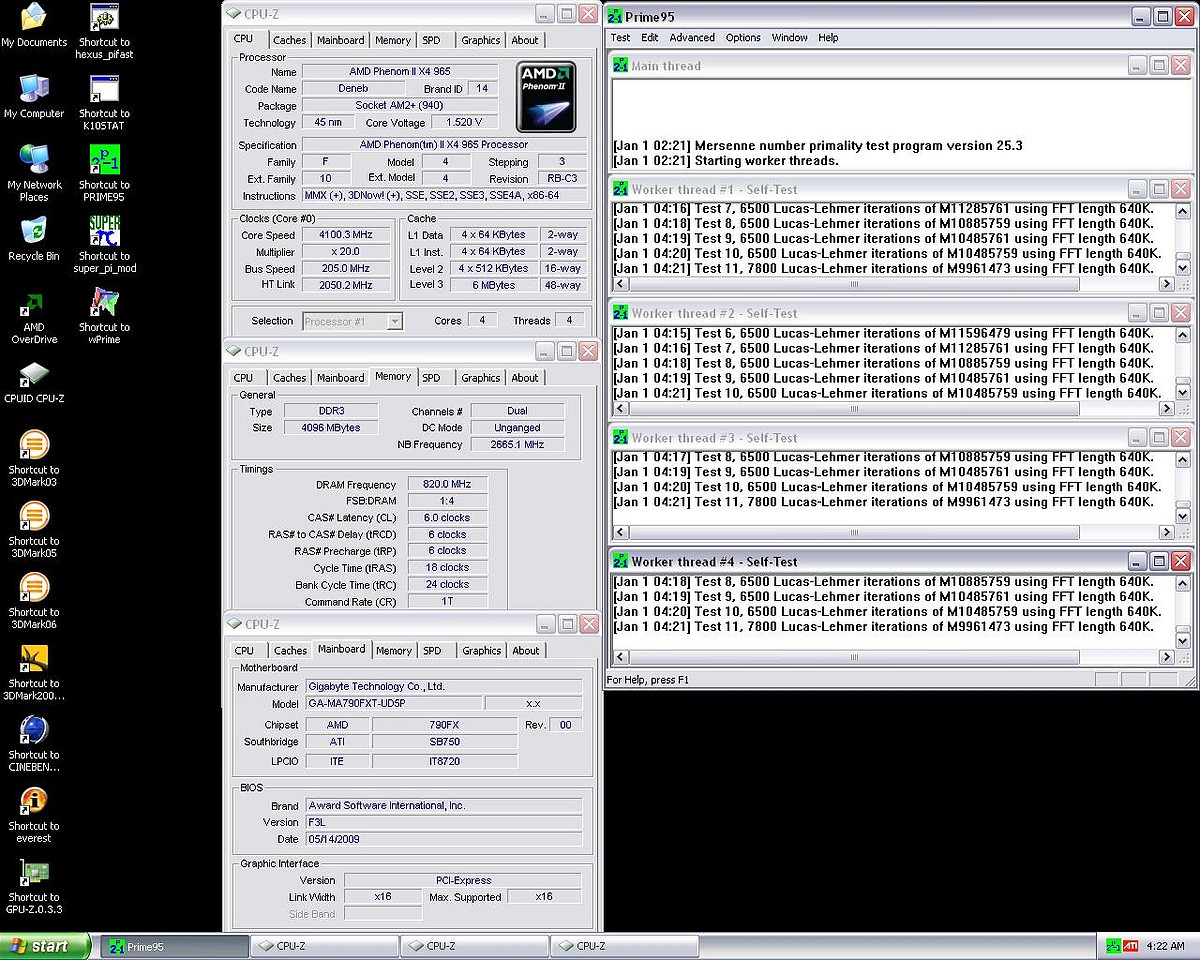Open the Edit menu in Prime95
The width and height of the screenshot is (1200, 960).
[650, 38]
